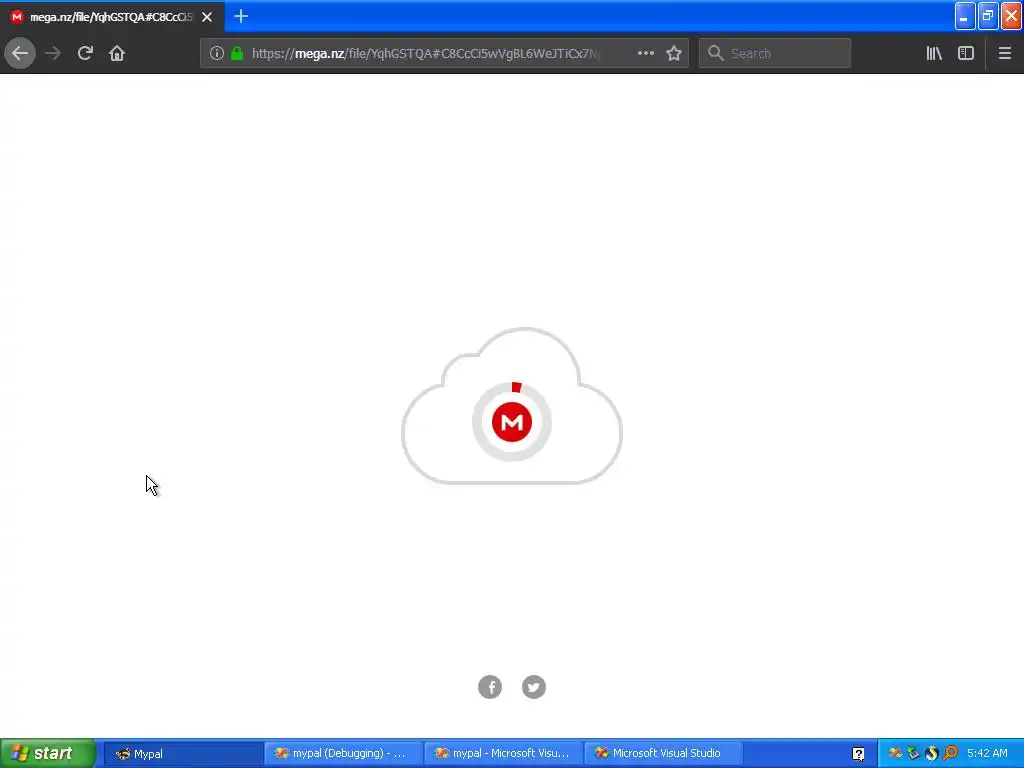The width and height of the screenshot is (1024, 768).
Task: Toggle the sidebar view icon
Action: point(966,53)
